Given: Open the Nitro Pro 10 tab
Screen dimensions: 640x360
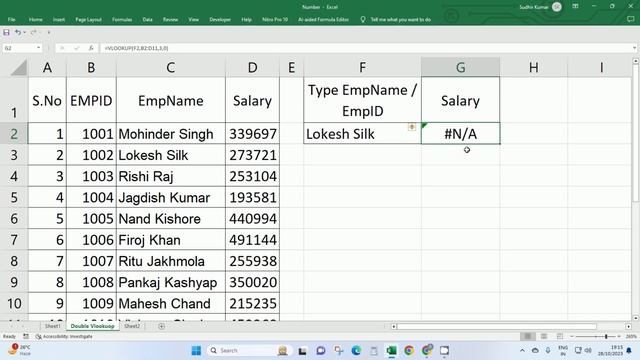Looking at the screenshot, I should pyautogui.click(x=275, y=19).
